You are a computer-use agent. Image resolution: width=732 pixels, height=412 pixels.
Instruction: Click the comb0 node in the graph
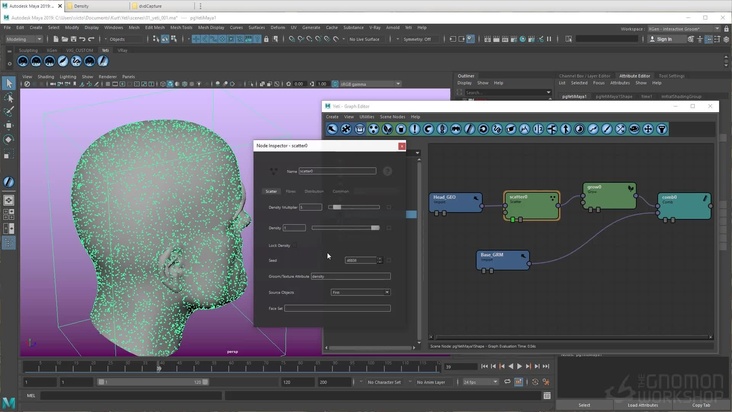(684, 203)
